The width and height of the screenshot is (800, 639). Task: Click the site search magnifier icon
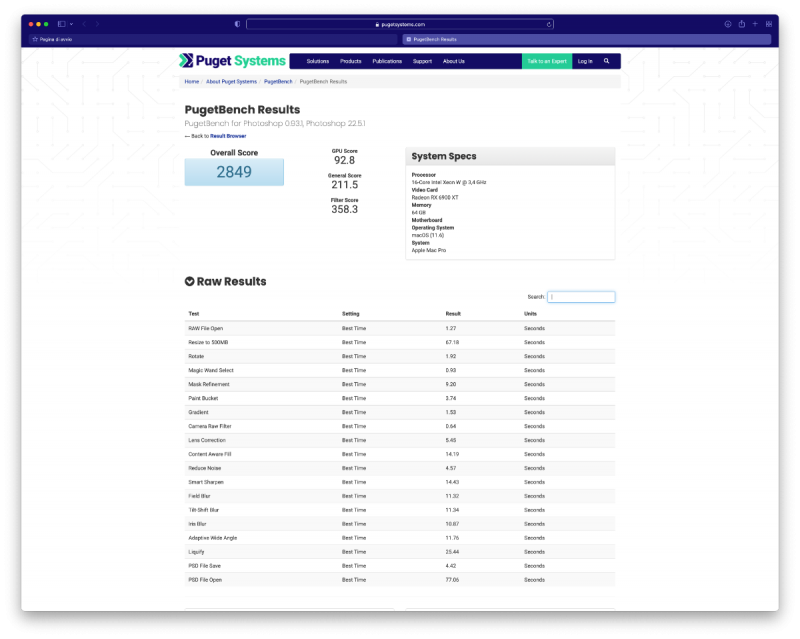(607, 61)
